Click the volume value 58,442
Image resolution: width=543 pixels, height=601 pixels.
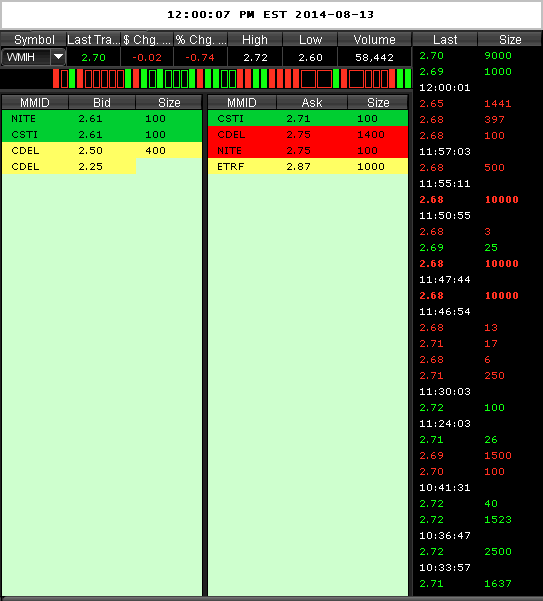coord(374,57)
